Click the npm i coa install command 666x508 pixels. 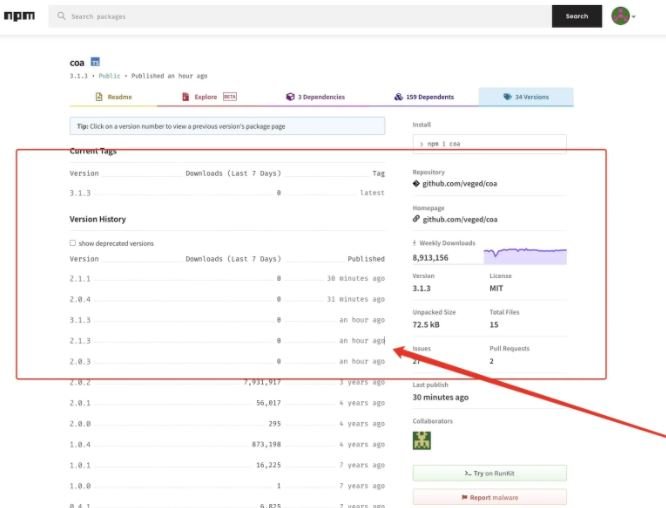[x=489, y=144]
